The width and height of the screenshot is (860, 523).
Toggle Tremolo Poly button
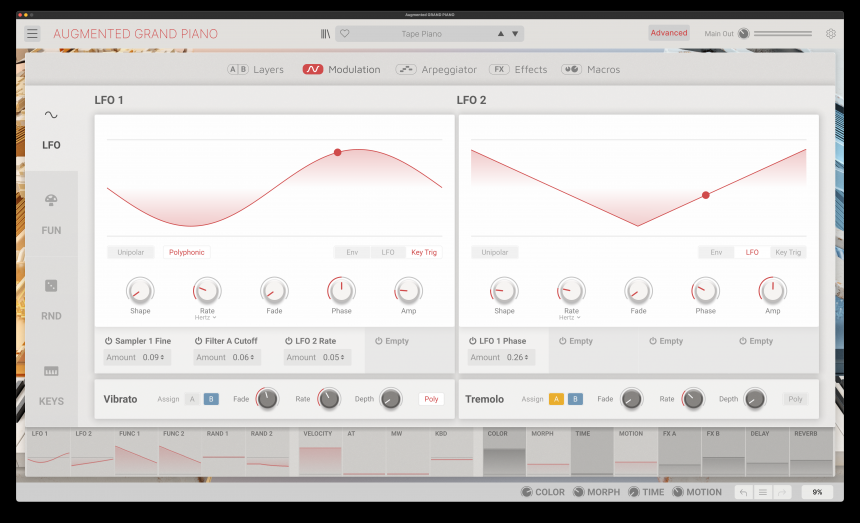point(795,399)
